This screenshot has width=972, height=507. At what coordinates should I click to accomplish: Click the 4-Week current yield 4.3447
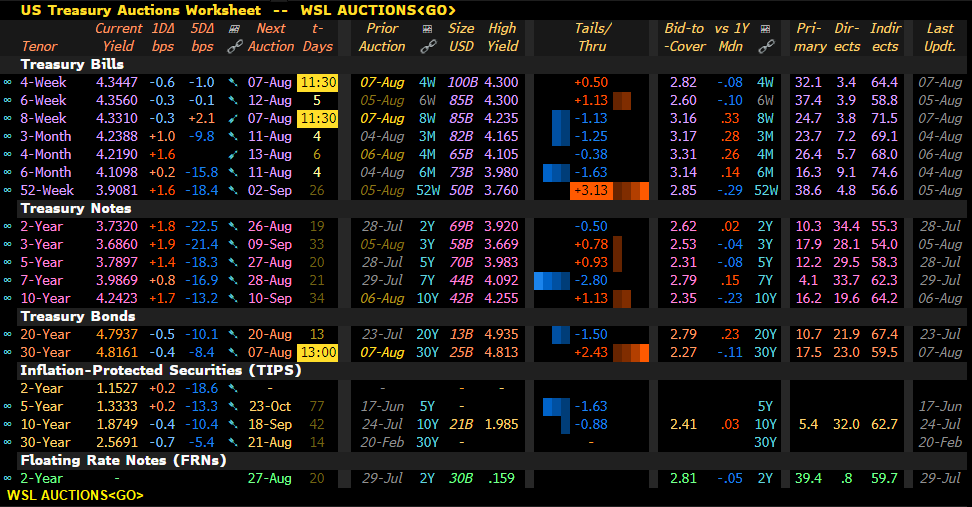tap(117, 82)
